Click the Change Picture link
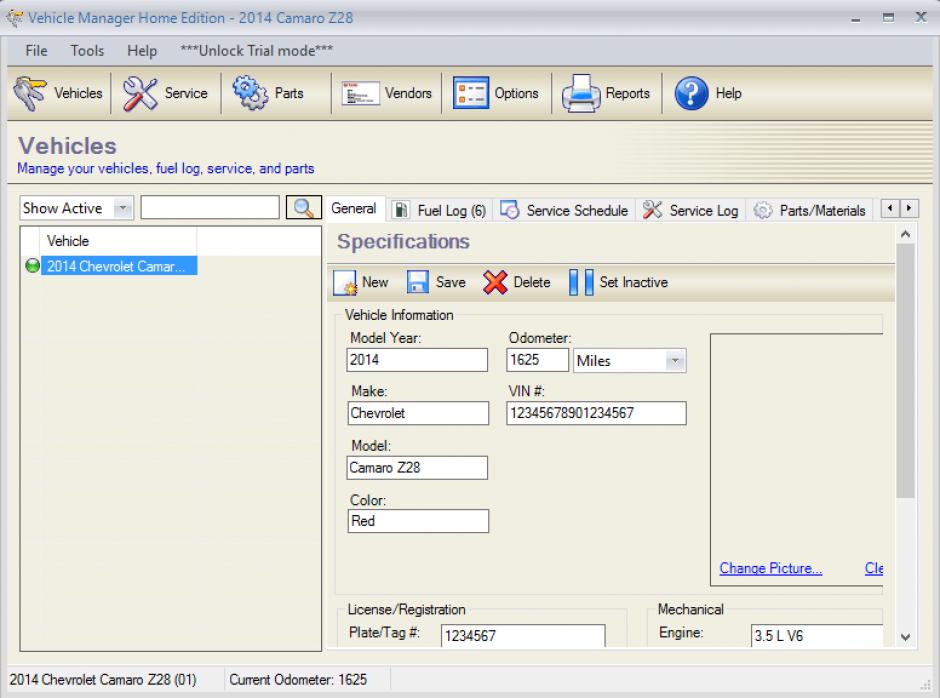This screenshot has height=698, width=940. (770, 568)
